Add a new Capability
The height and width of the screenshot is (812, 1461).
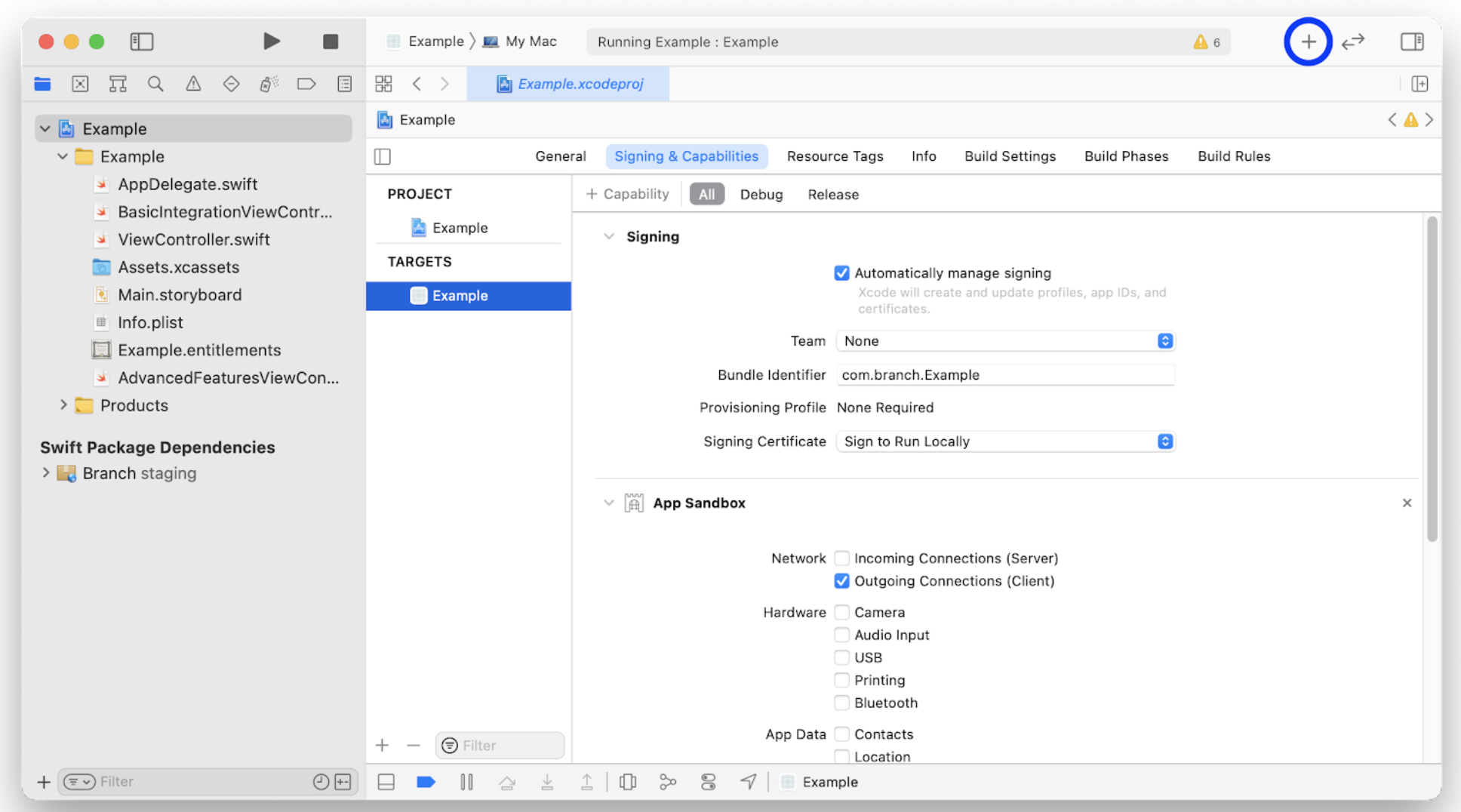pos(627,195)
